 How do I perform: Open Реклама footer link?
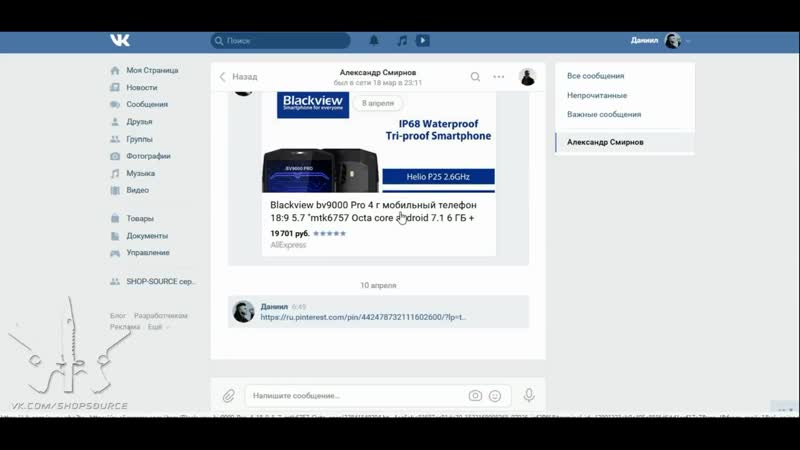pos(124,327)
